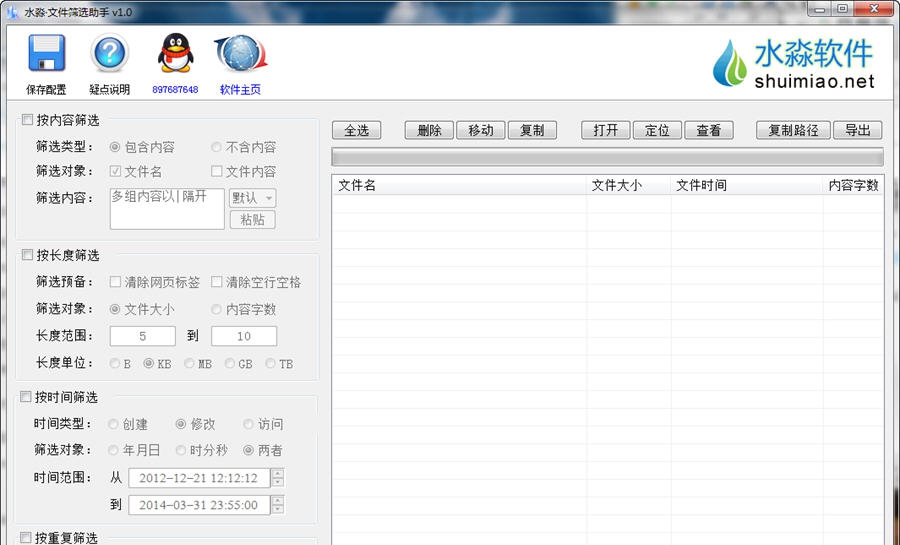This screenshot has width=900, height=545.
Task: Click the floppy disk save configuration icon
Action: pyautogui.click(x=46, y=53)
